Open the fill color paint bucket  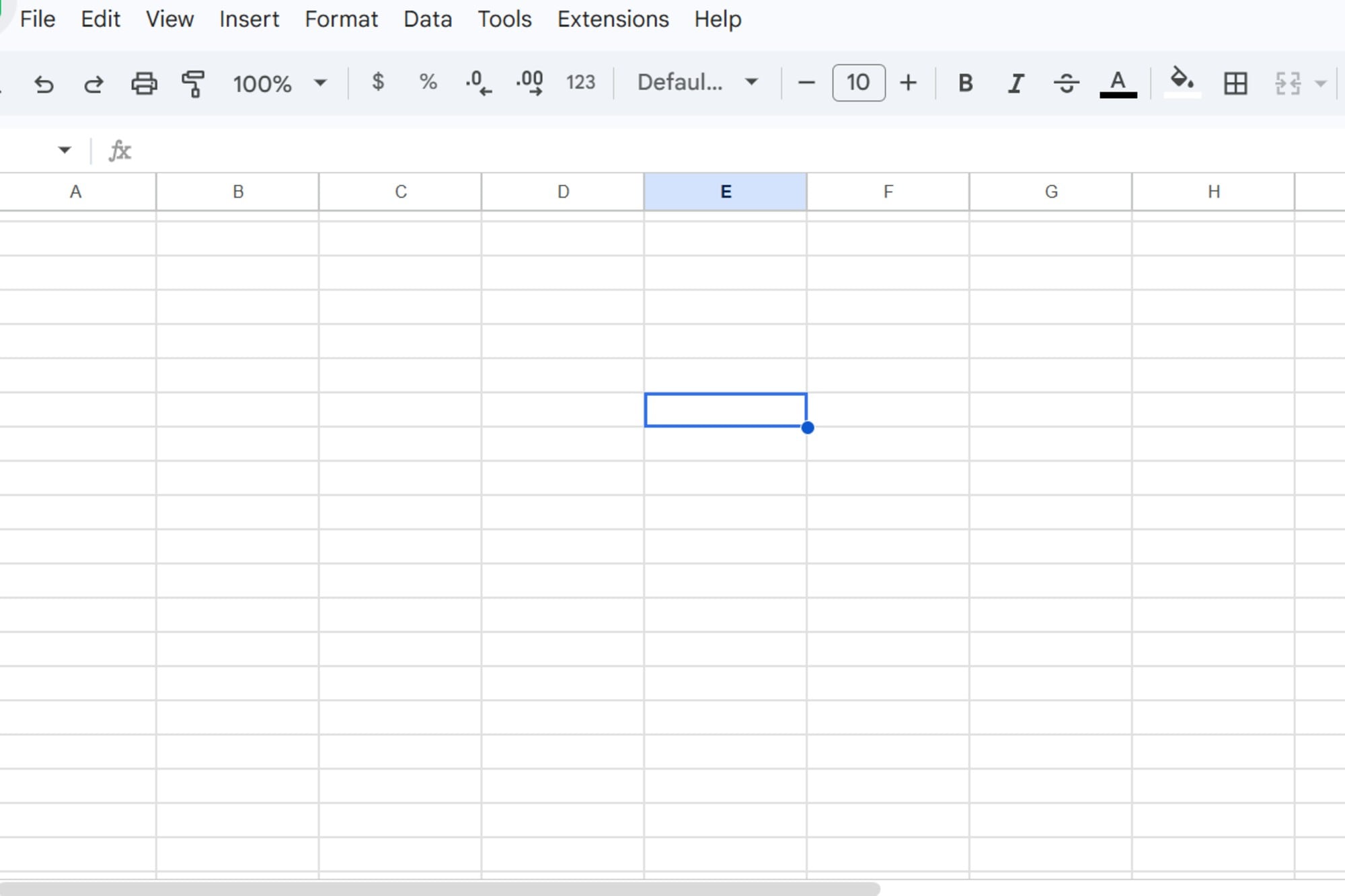point(1182,82)
